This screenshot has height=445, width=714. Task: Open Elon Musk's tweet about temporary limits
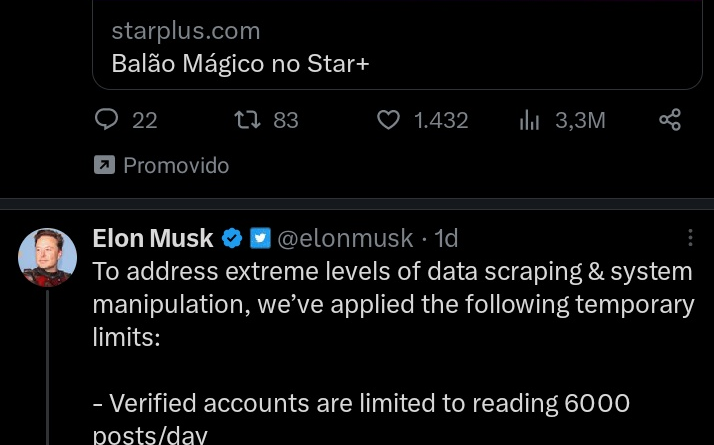[x=392, y=304]
